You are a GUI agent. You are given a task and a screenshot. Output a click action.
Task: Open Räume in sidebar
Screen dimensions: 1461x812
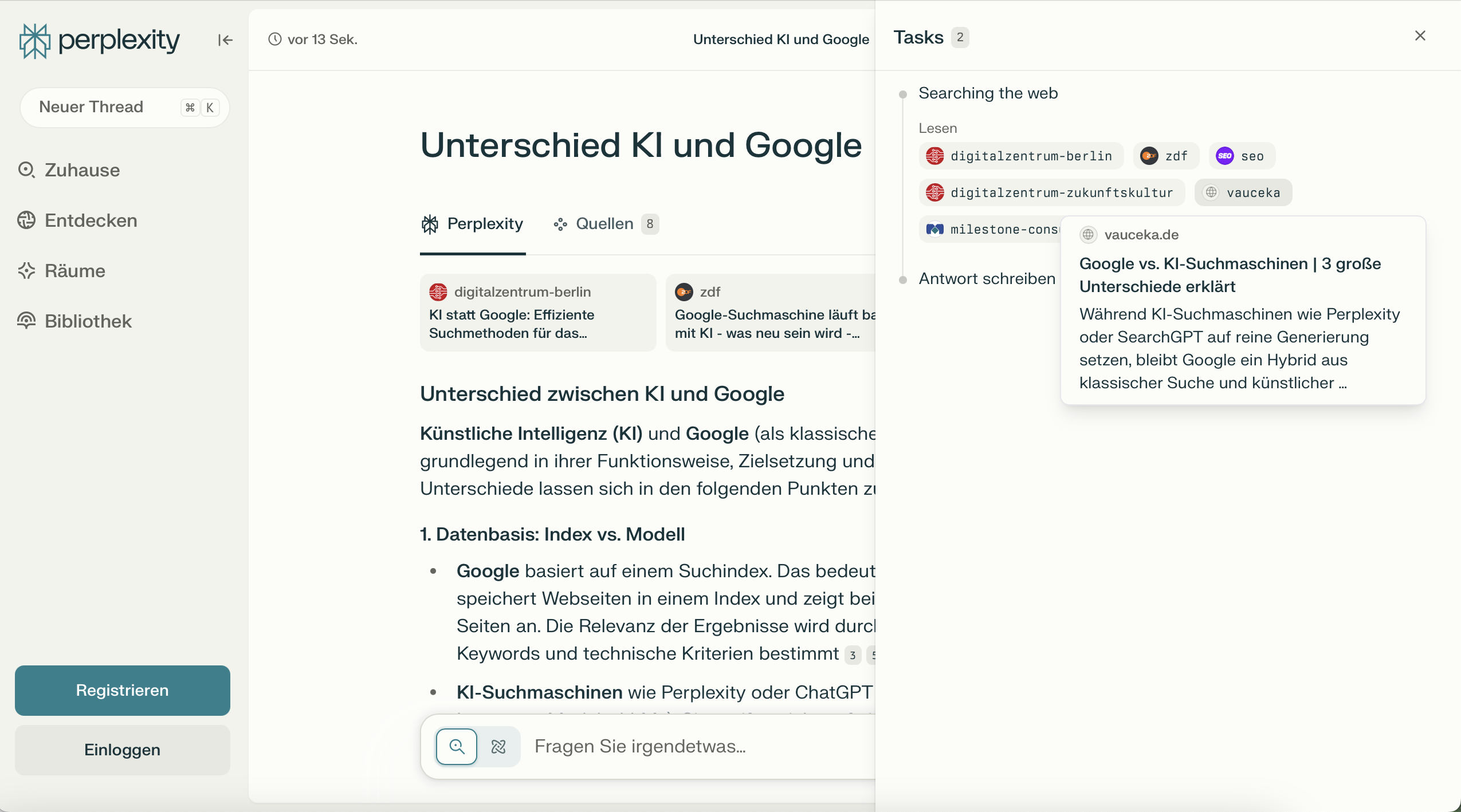(61, 271)
